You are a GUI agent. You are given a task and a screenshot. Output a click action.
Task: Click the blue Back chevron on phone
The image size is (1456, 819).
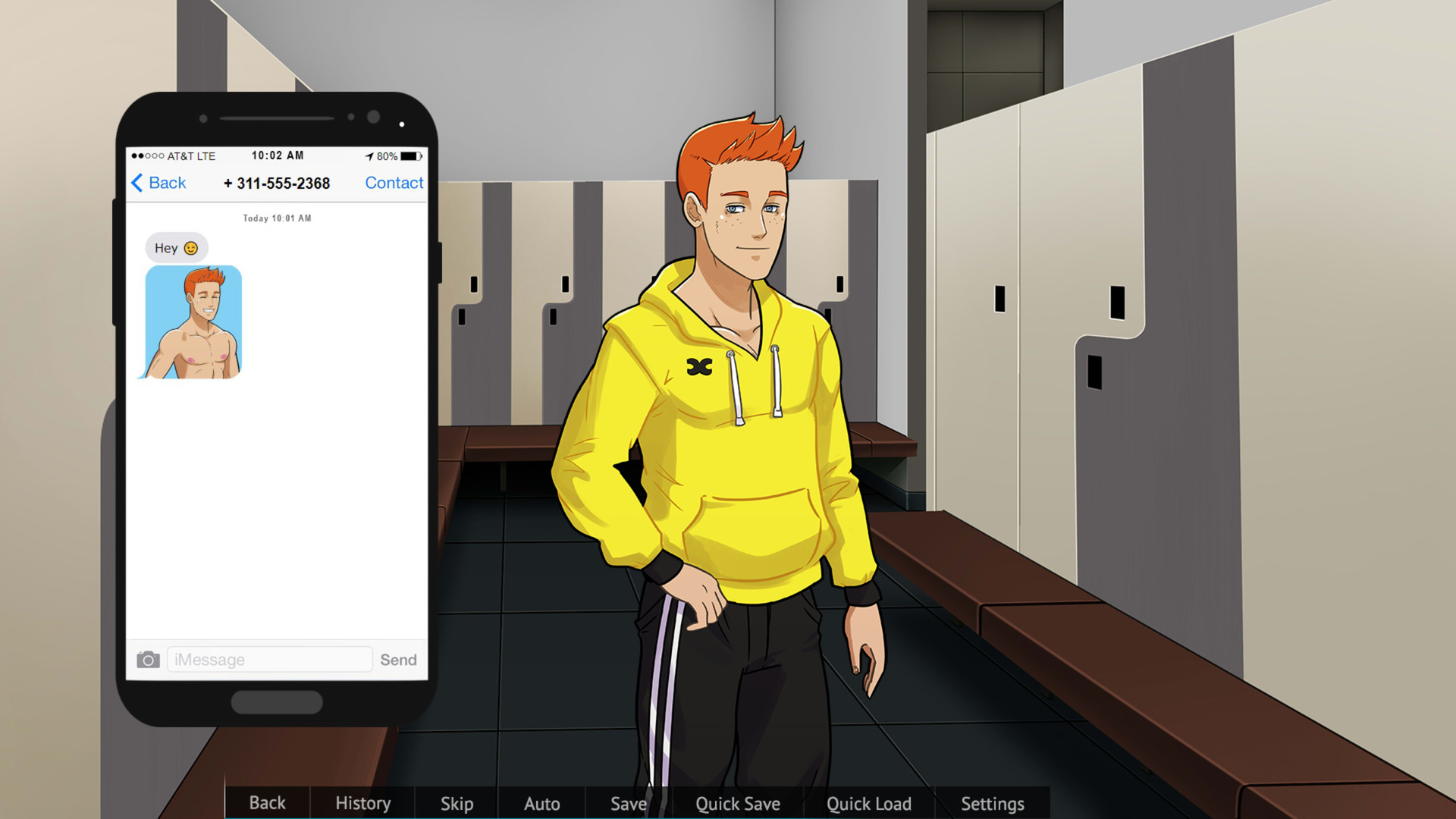[x=136, y=183]
